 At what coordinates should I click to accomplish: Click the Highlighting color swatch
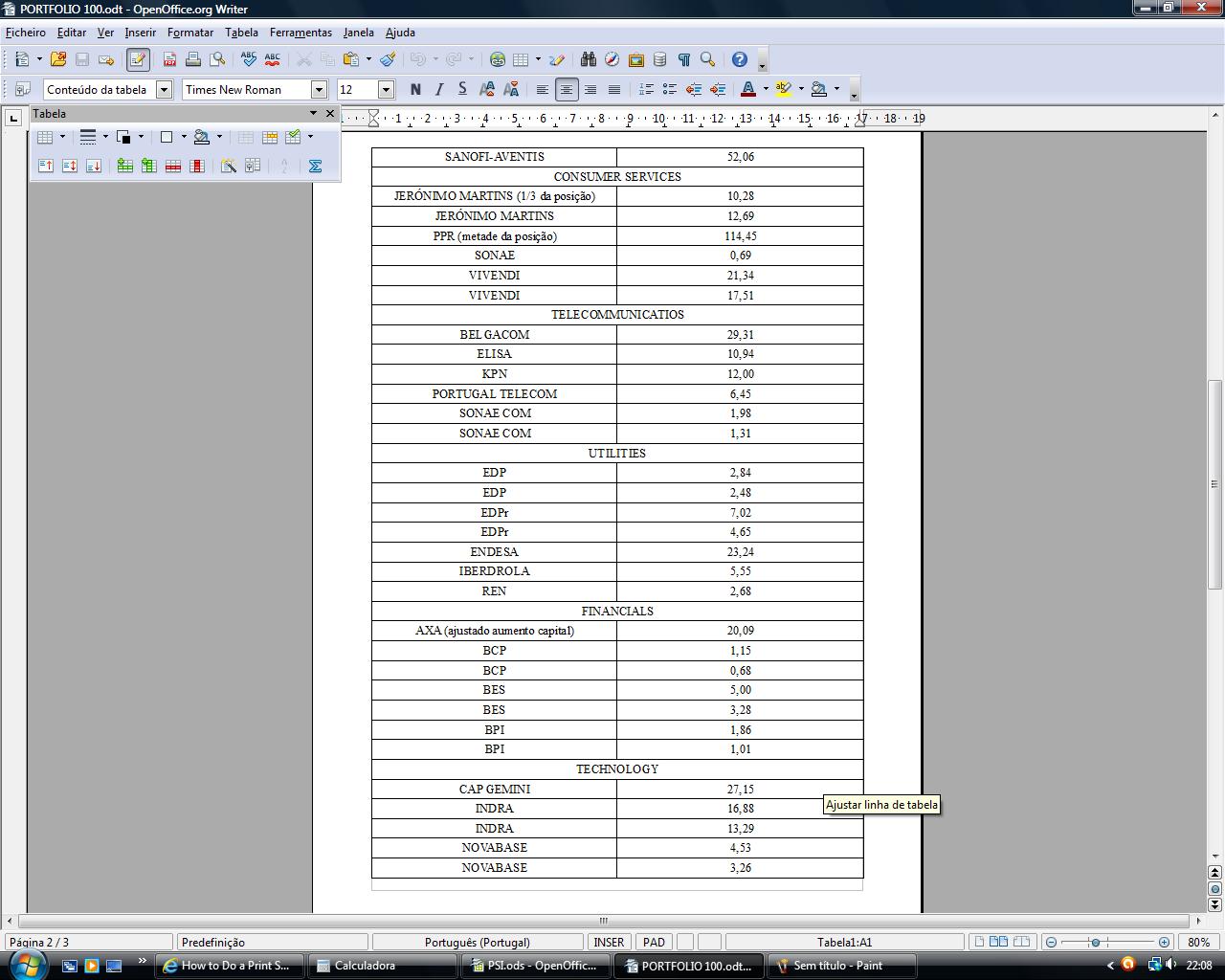784,89
